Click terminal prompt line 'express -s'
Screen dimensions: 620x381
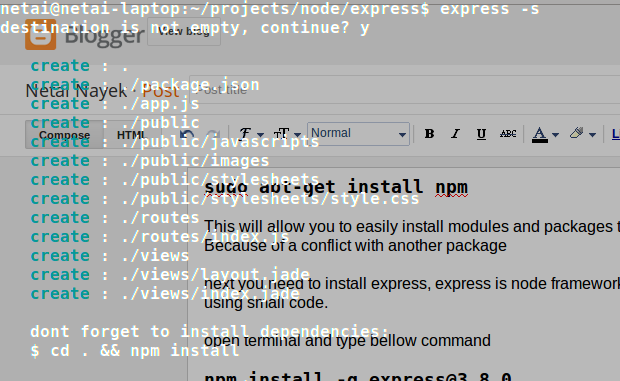pos(270,8)
